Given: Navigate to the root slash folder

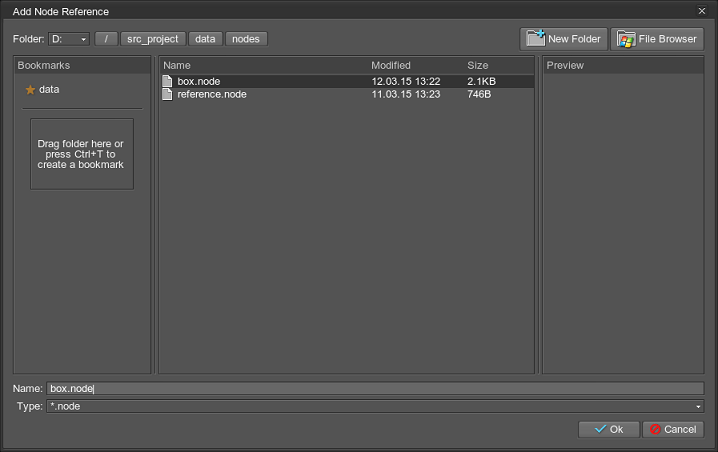Looking at the screenshot, I should tap(106, 39).
